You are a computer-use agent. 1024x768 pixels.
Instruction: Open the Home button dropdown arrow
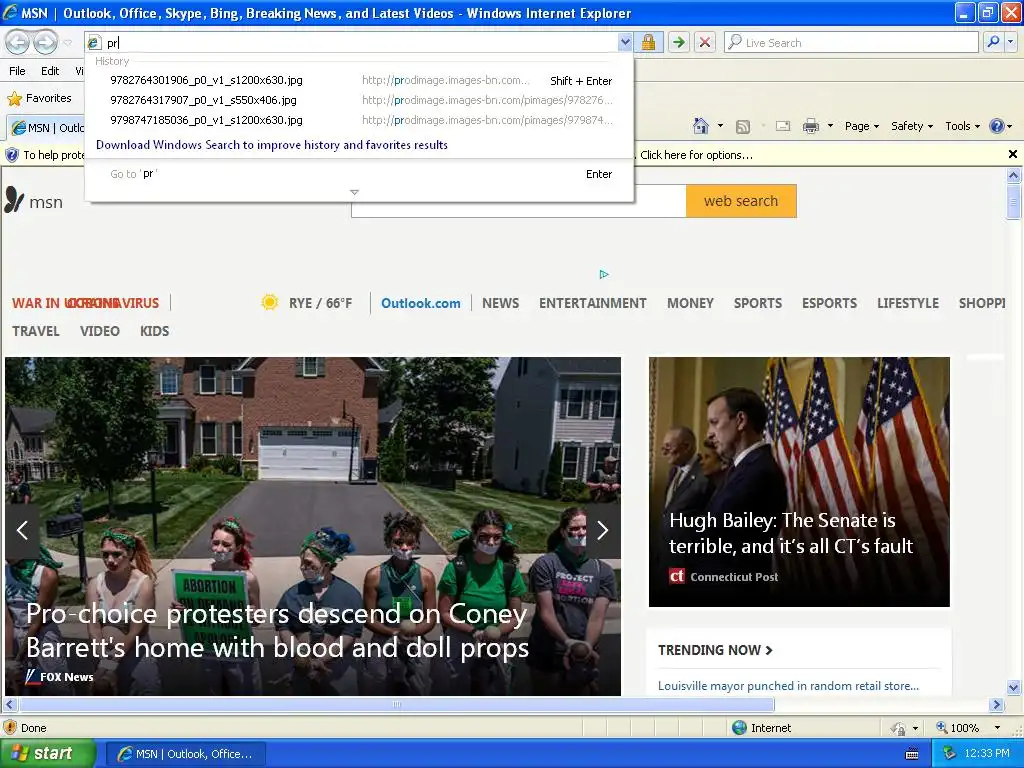point(720,126)
